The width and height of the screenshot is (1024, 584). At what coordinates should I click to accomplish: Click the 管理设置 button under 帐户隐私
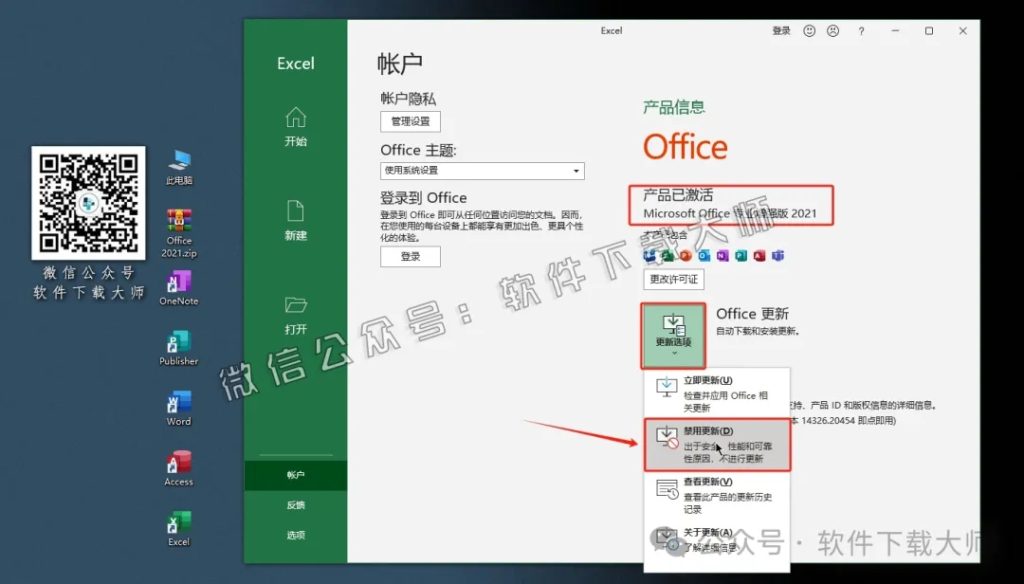[x=410, y=121]
